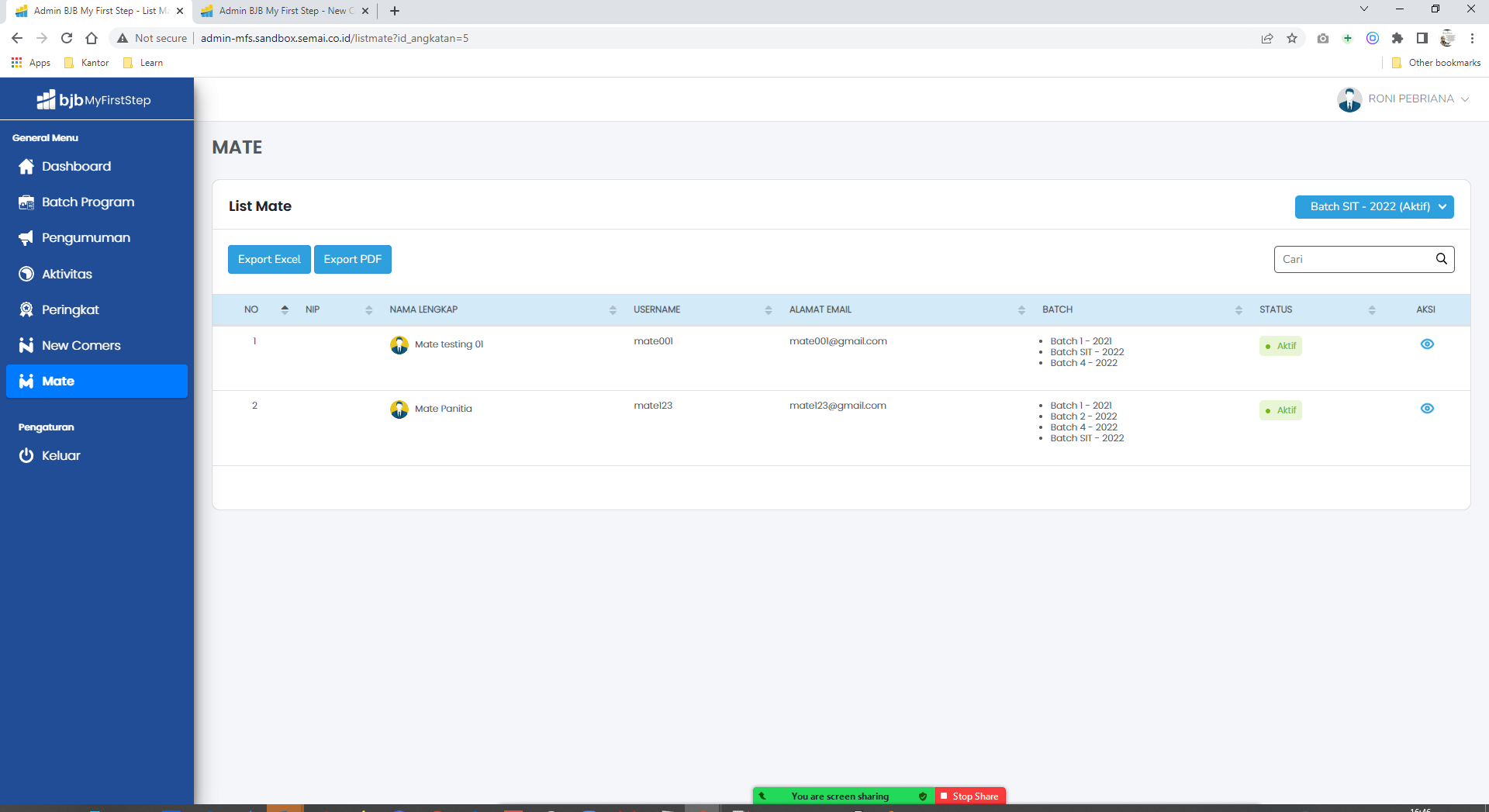The width and height of the screenshot is (1489, 812).
Task: Click the Aktif status of mate001
Action: point(1280,346)
